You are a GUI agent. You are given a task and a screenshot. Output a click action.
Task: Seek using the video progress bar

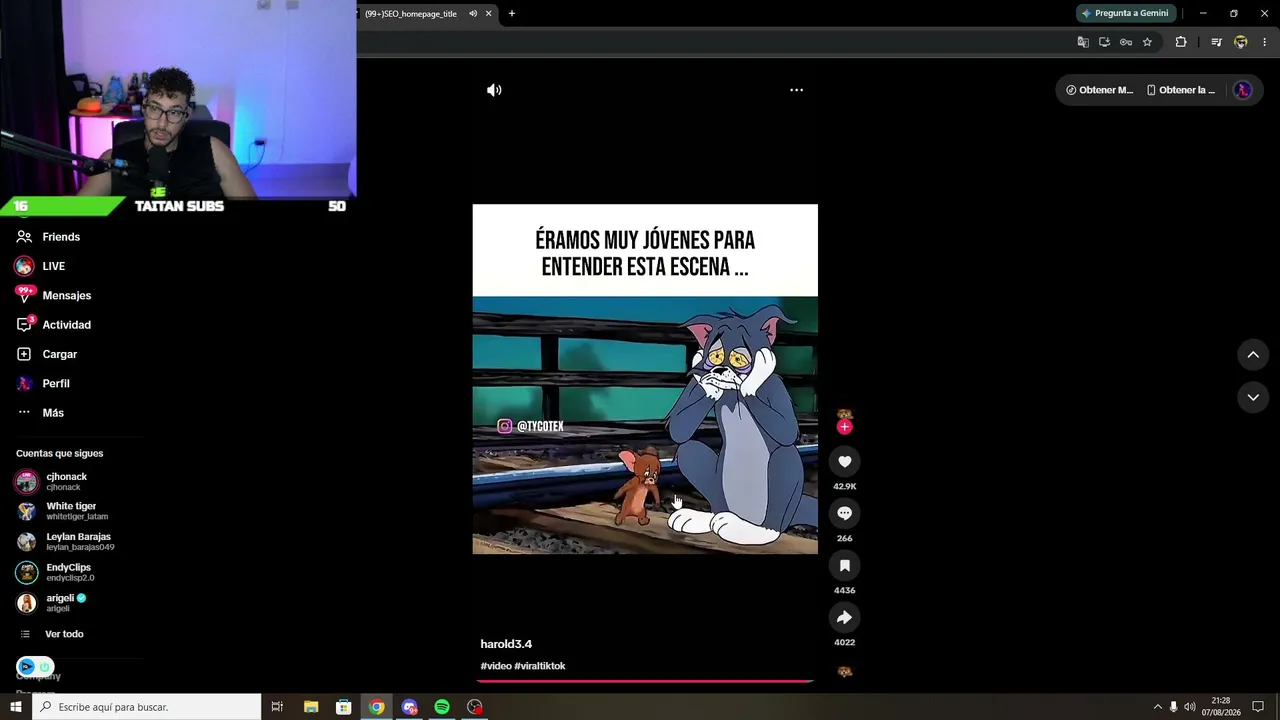pyautogui.click(x=645, y=681)
